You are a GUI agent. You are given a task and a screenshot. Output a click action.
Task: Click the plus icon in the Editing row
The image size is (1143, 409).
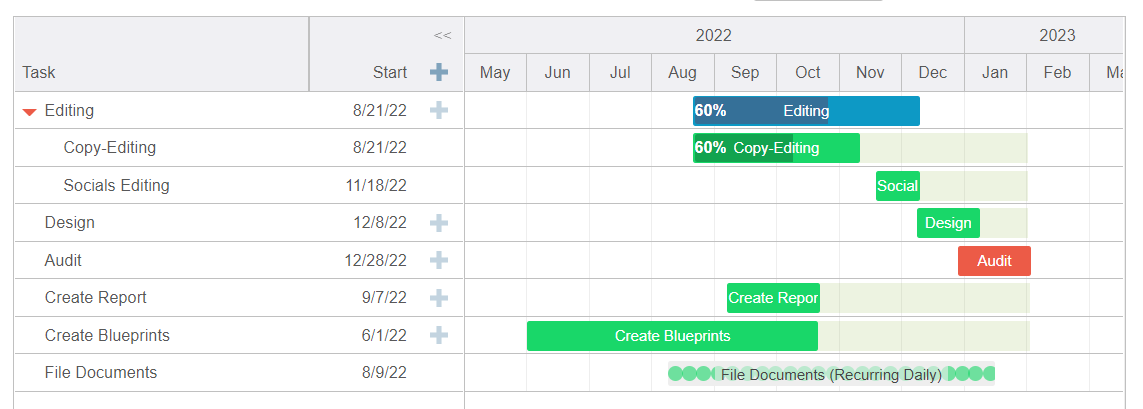click(439, 111)
